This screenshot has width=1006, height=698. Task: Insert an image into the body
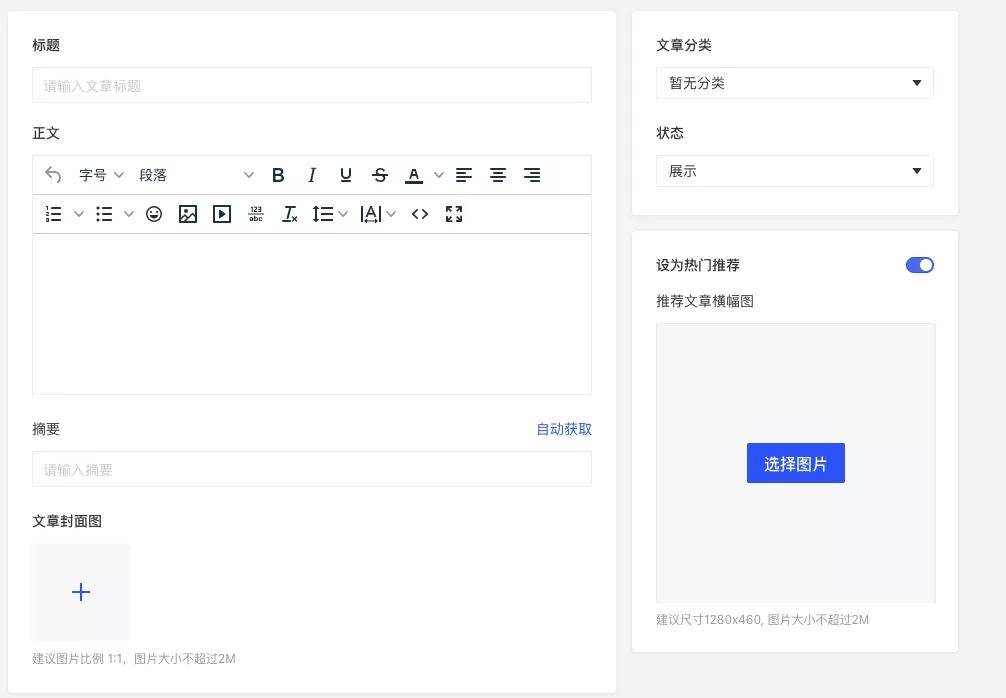pyautogui.click(x=188, y=214)
